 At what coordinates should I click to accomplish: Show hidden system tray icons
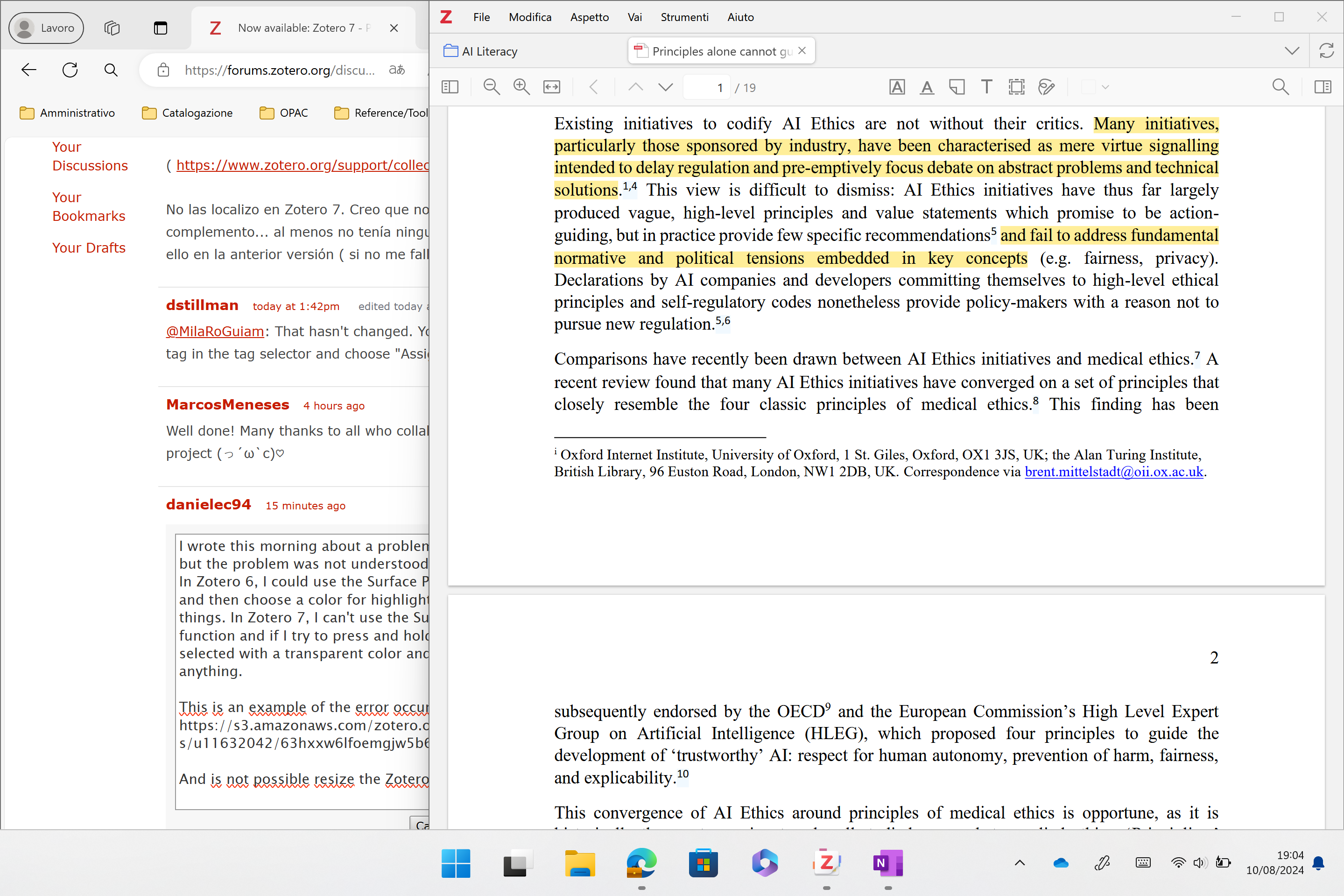[x=1020, y=863]
